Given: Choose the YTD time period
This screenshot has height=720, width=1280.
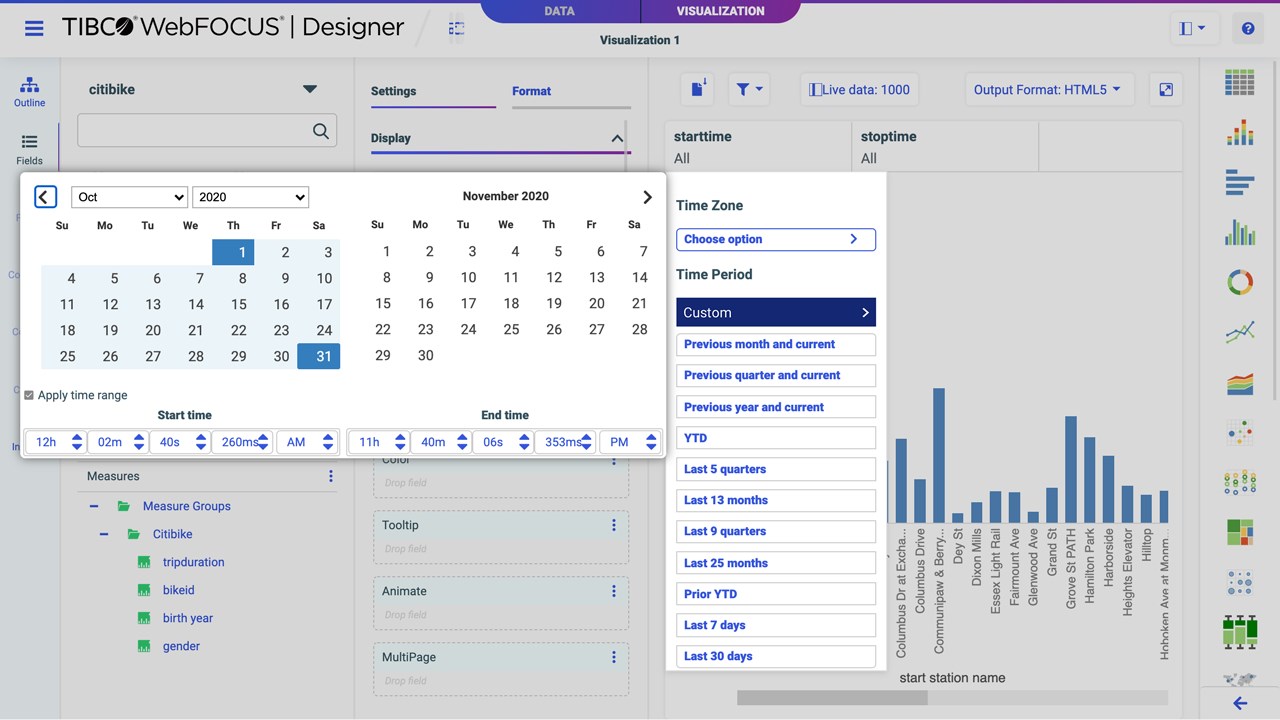Looking at the screenshot, I should point(776,438).
